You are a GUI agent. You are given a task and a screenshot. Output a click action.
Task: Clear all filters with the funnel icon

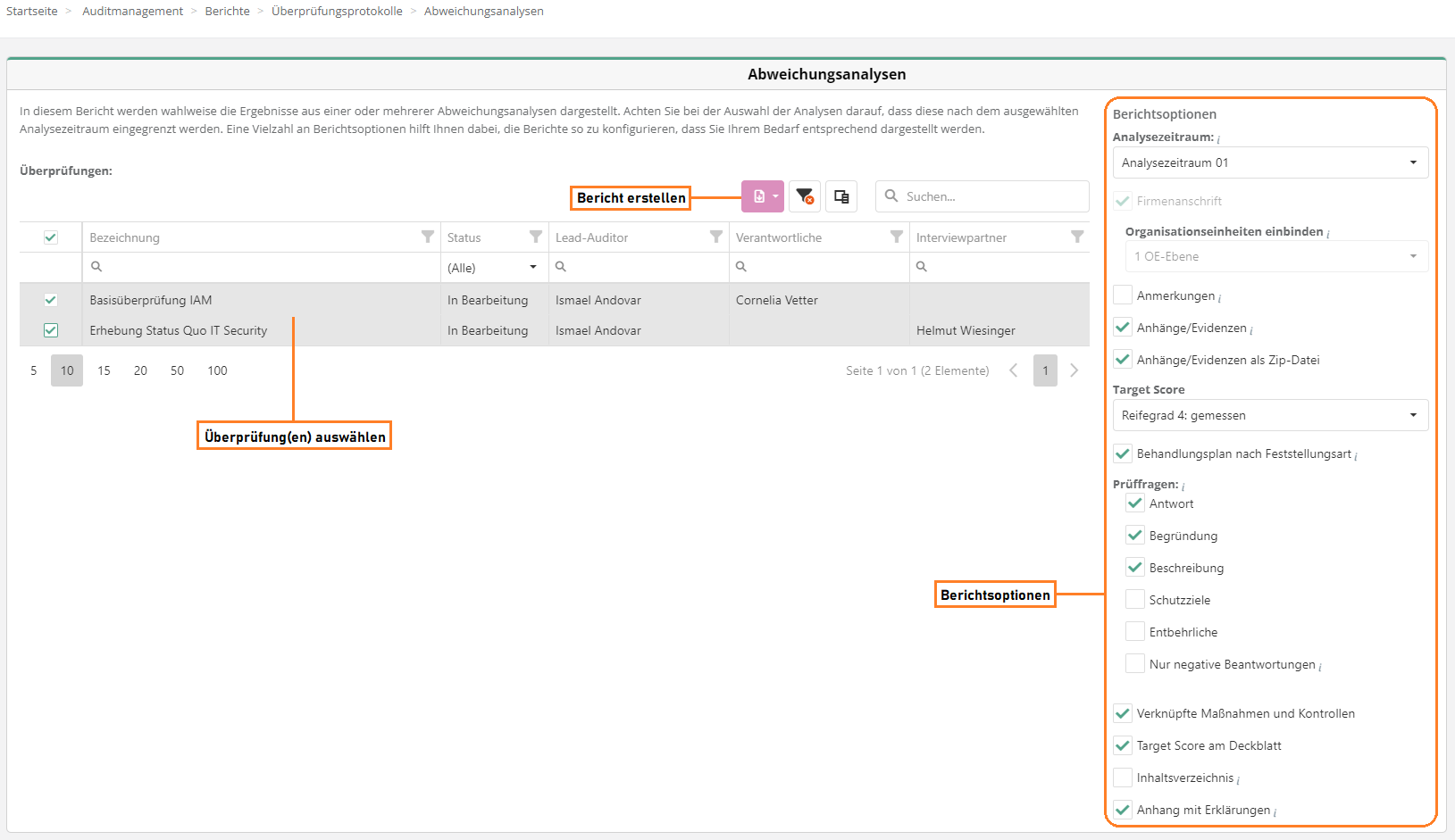805,196
